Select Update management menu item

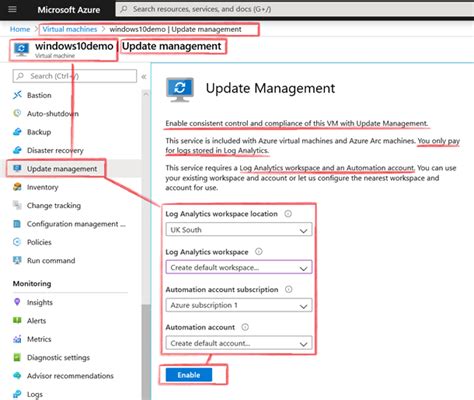[62, 169]
